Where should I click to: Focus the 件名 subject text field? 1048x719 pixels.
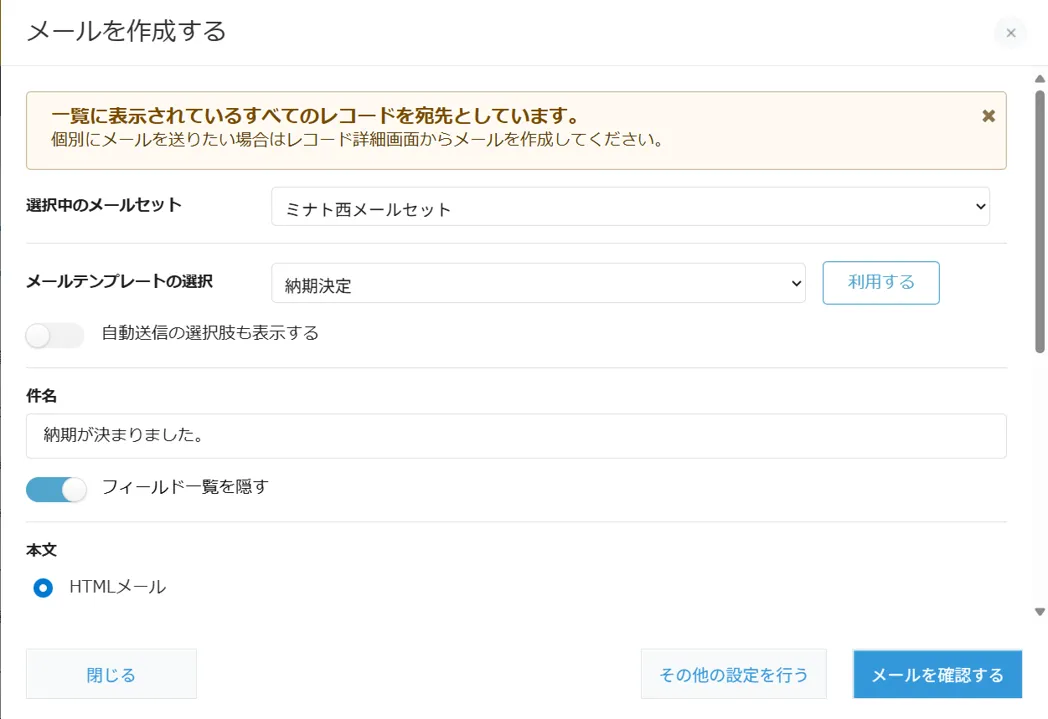516,436
